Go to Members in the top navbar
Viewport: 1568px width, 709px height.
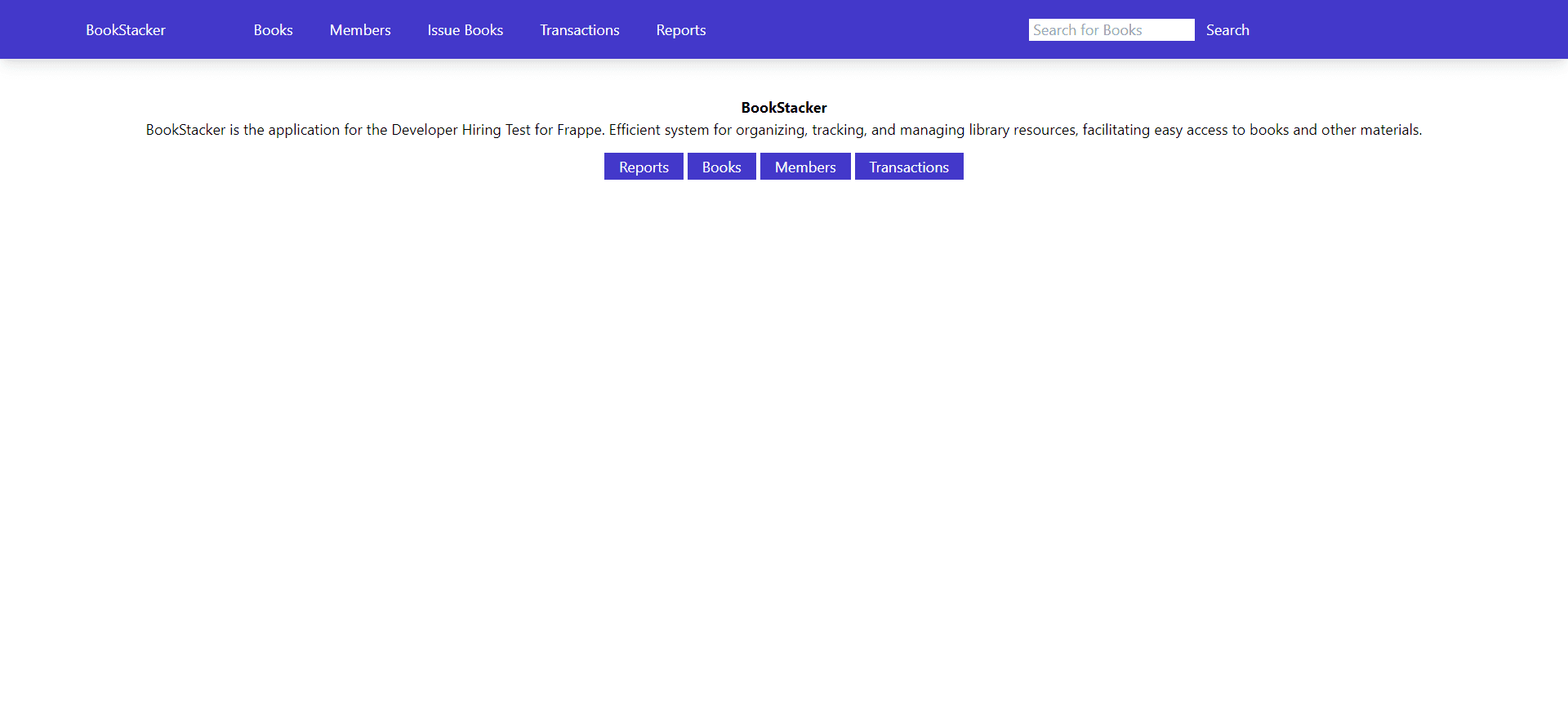click(x=360, y=30)
